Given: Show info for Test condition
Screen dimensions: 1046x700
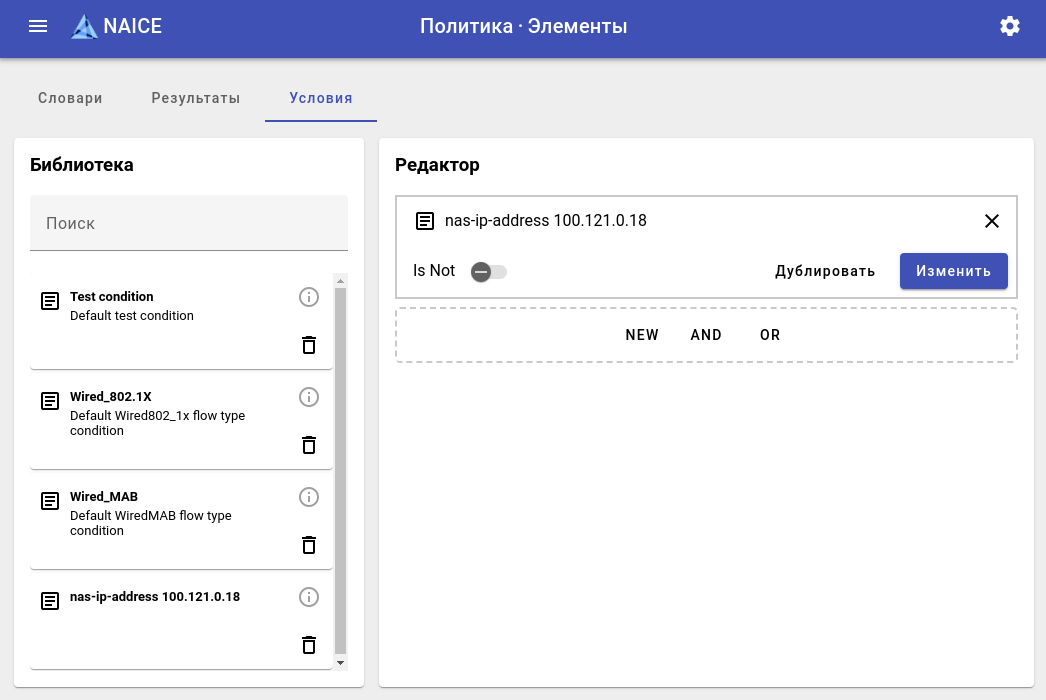Looking at the screenshot, I should 309,297.
